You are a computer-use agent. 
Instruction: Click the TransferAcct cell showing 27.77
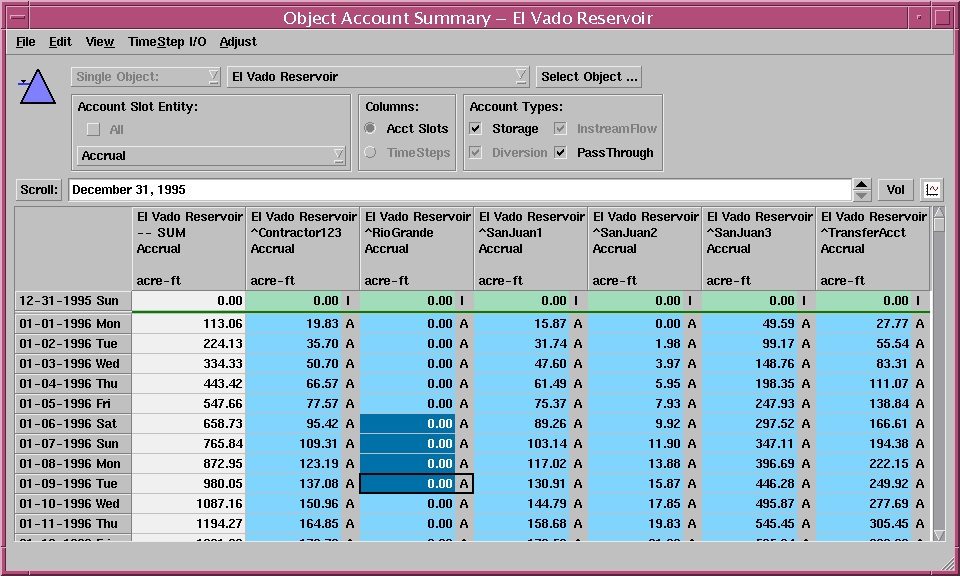pos(872,323)
